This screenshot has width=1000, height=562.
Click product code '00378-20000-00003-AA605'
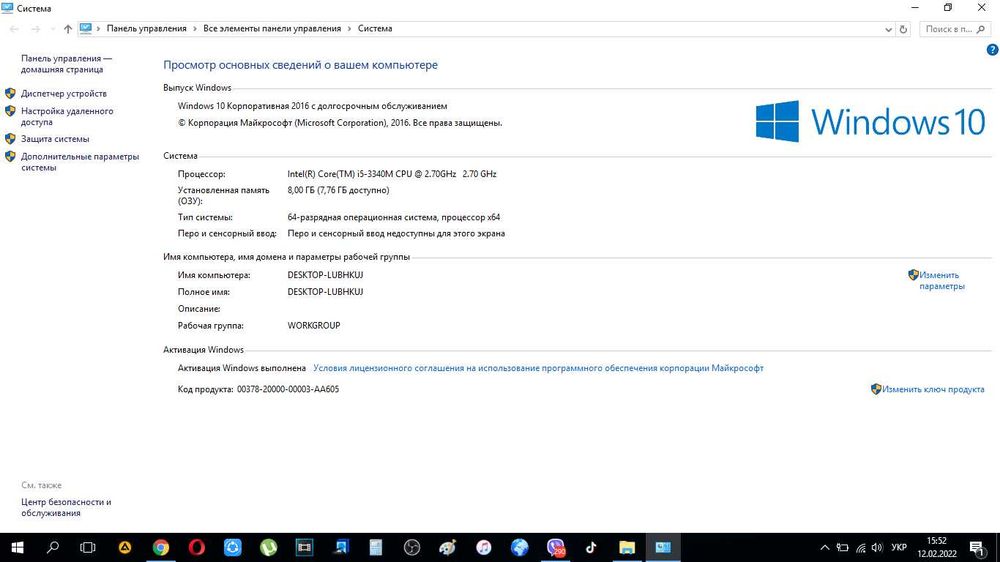(288, 389)
